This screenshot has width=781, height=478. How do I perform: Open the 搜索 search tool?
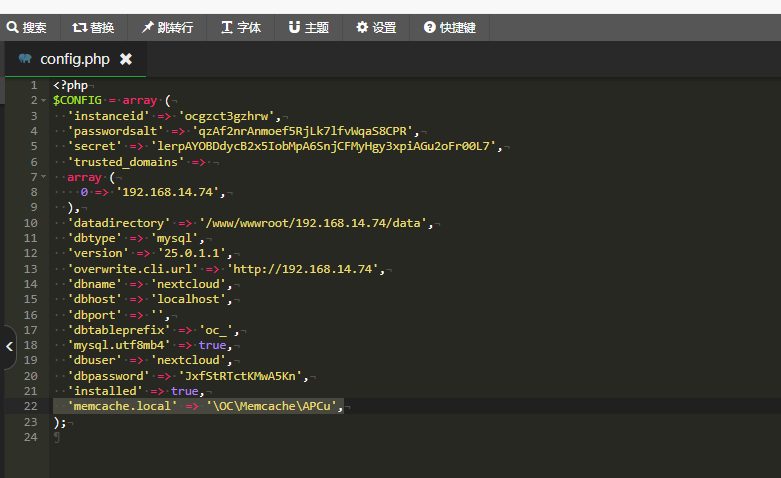click(27, 28)
